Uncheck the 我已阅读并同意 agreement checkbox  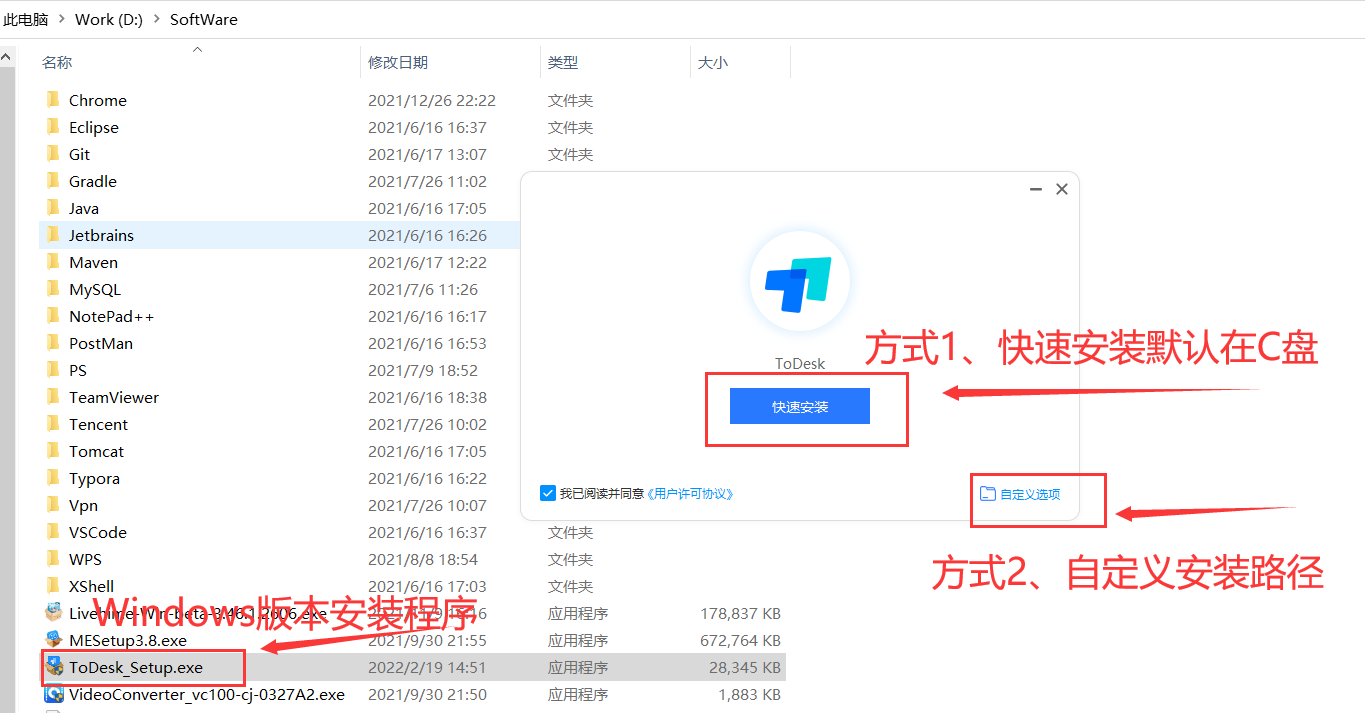[x=547, y=493]
